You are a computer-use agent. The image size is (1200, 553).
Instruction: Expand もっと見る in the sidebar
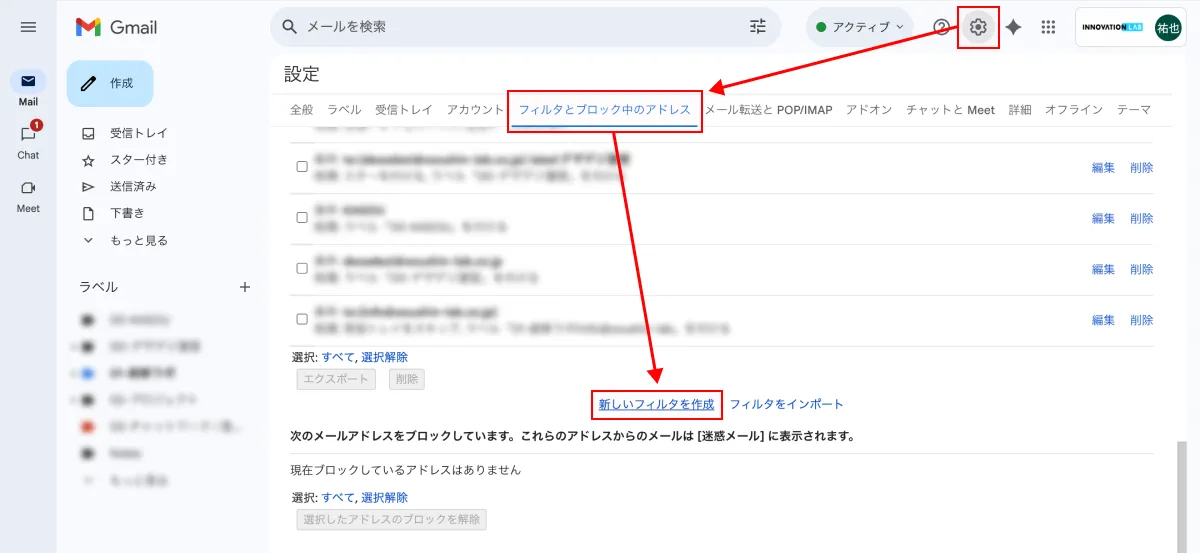(138, 240)
